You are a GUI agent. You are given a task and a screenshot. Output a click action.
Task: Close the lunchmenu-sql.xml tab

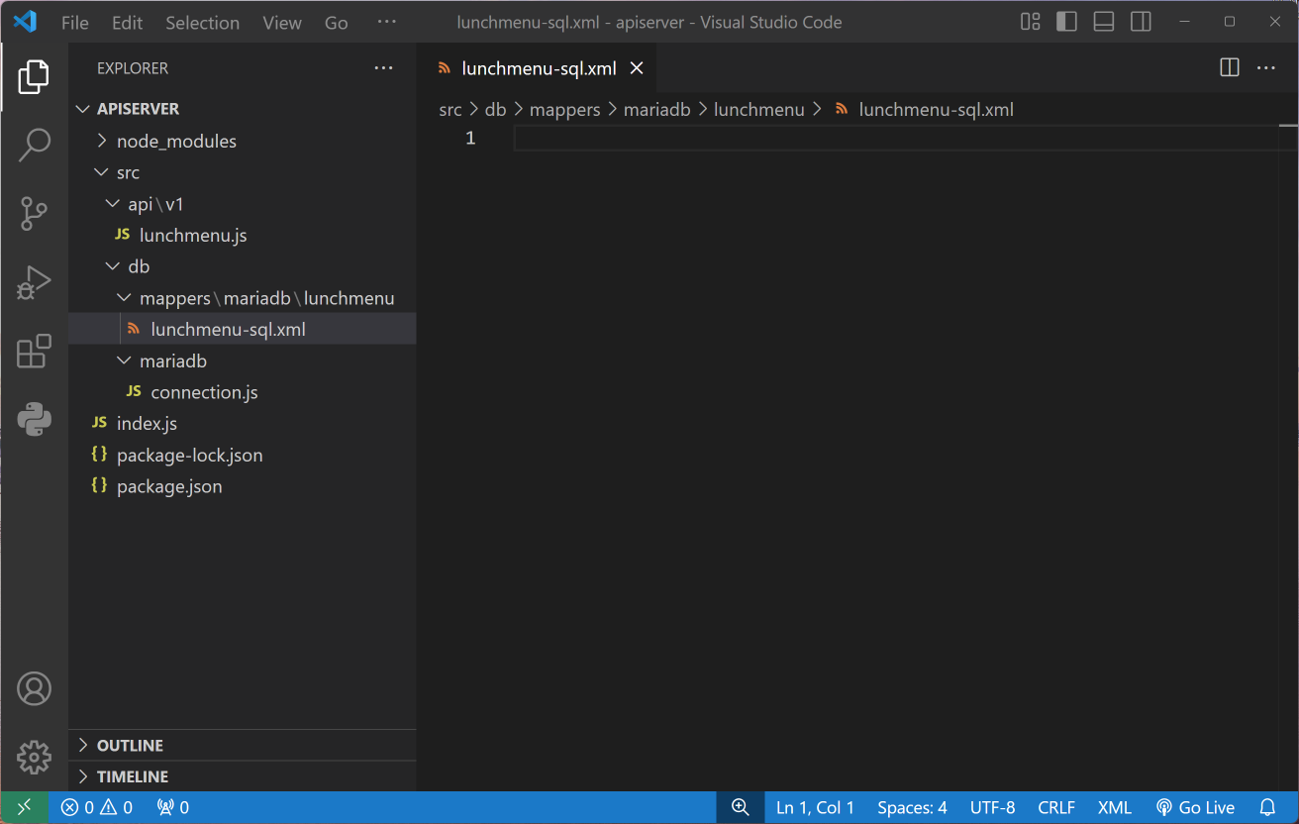pyautogui.click(x=637, y=68)
